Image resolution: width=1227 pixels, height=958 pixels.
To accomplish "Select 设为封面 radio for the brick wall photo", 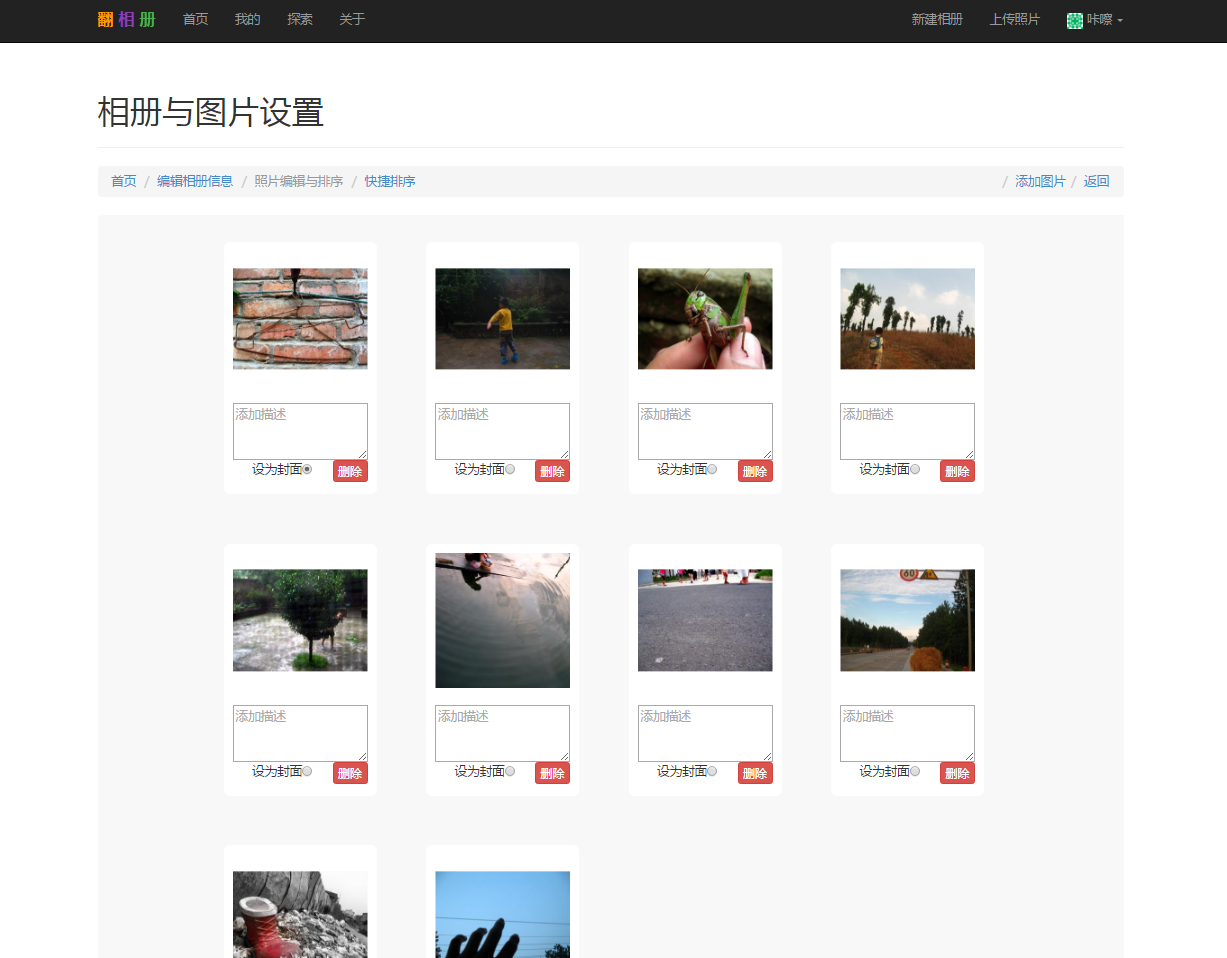I will tap(307, 469).
